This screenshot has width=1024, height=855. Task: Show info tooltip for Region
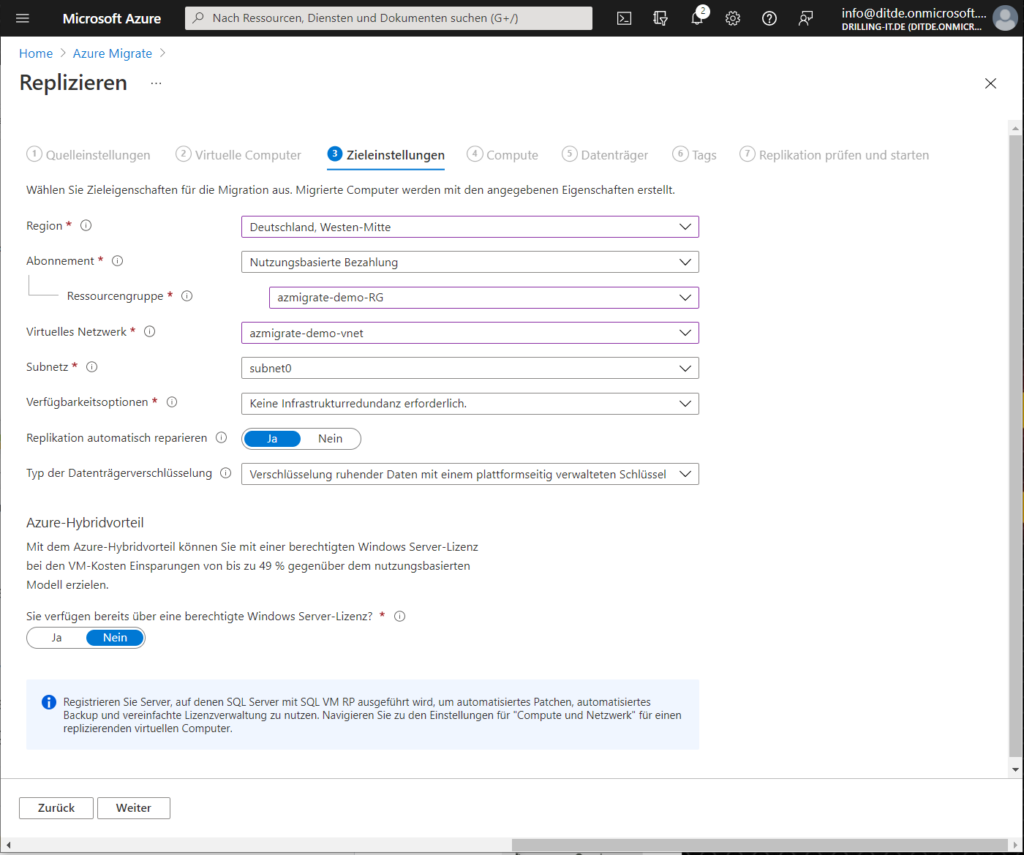(x=86, y=225)
